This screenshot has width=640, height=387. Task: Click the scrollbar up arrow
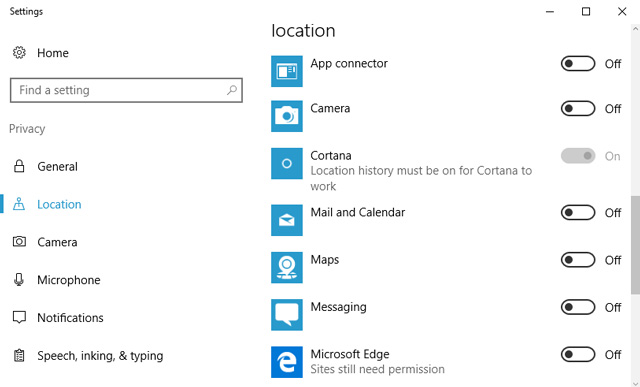pyautogui.click(x=635, y=29)
